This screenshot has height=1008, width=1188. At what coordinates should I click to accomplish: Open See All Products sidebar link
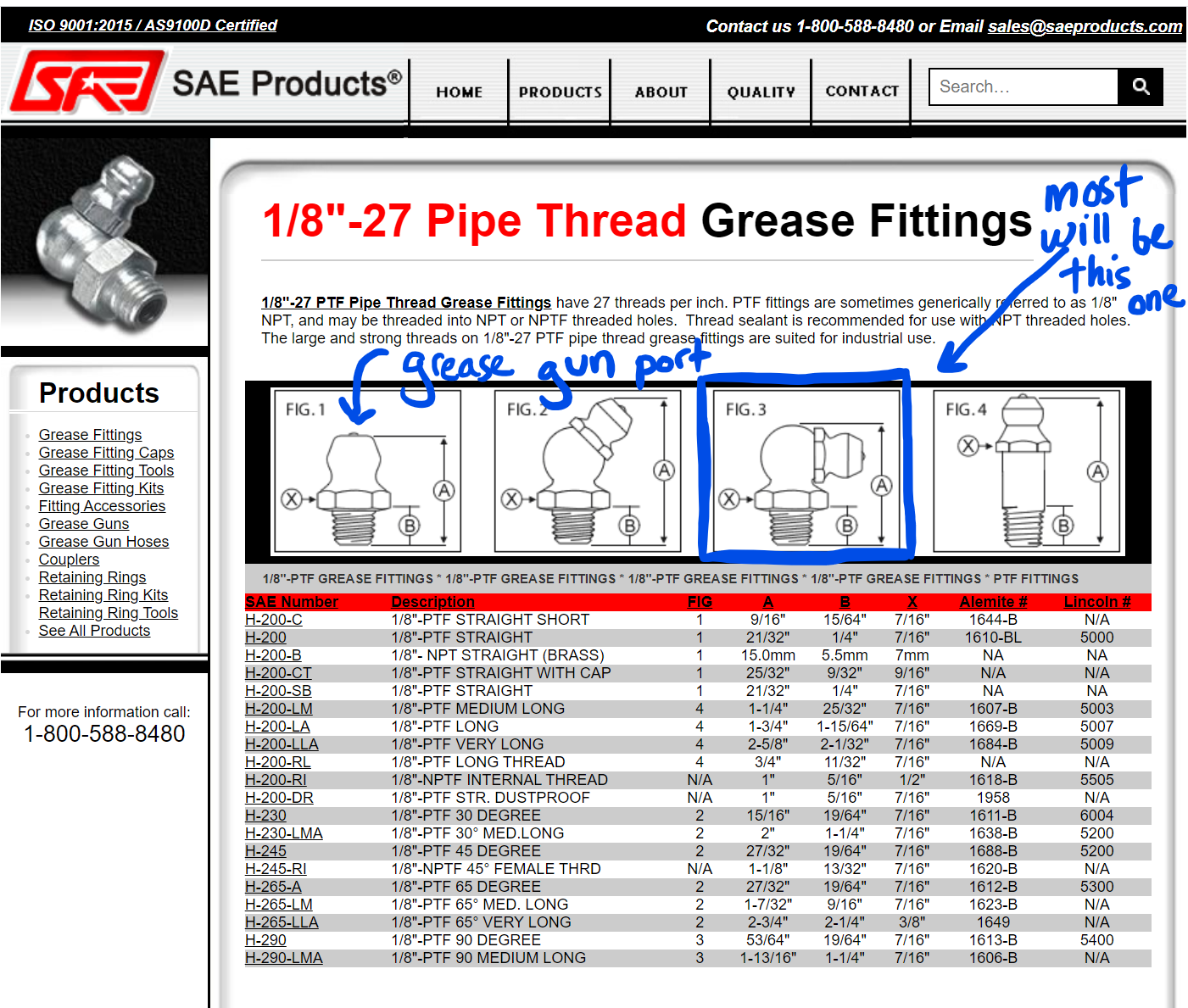(x=94, y=631)
